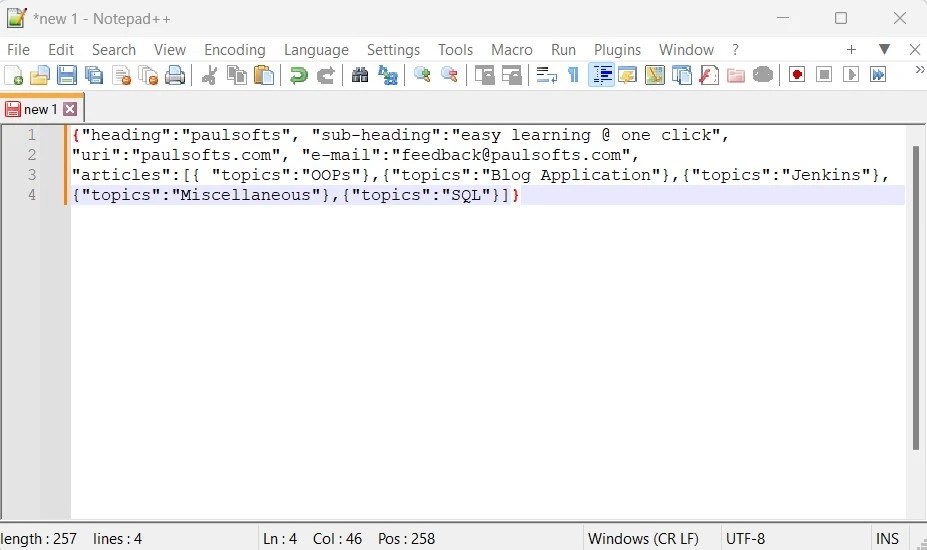Image resolution: width=927 pixels, height=550 pixels.
Task: Open the View menu
Action: coord(170,50)
